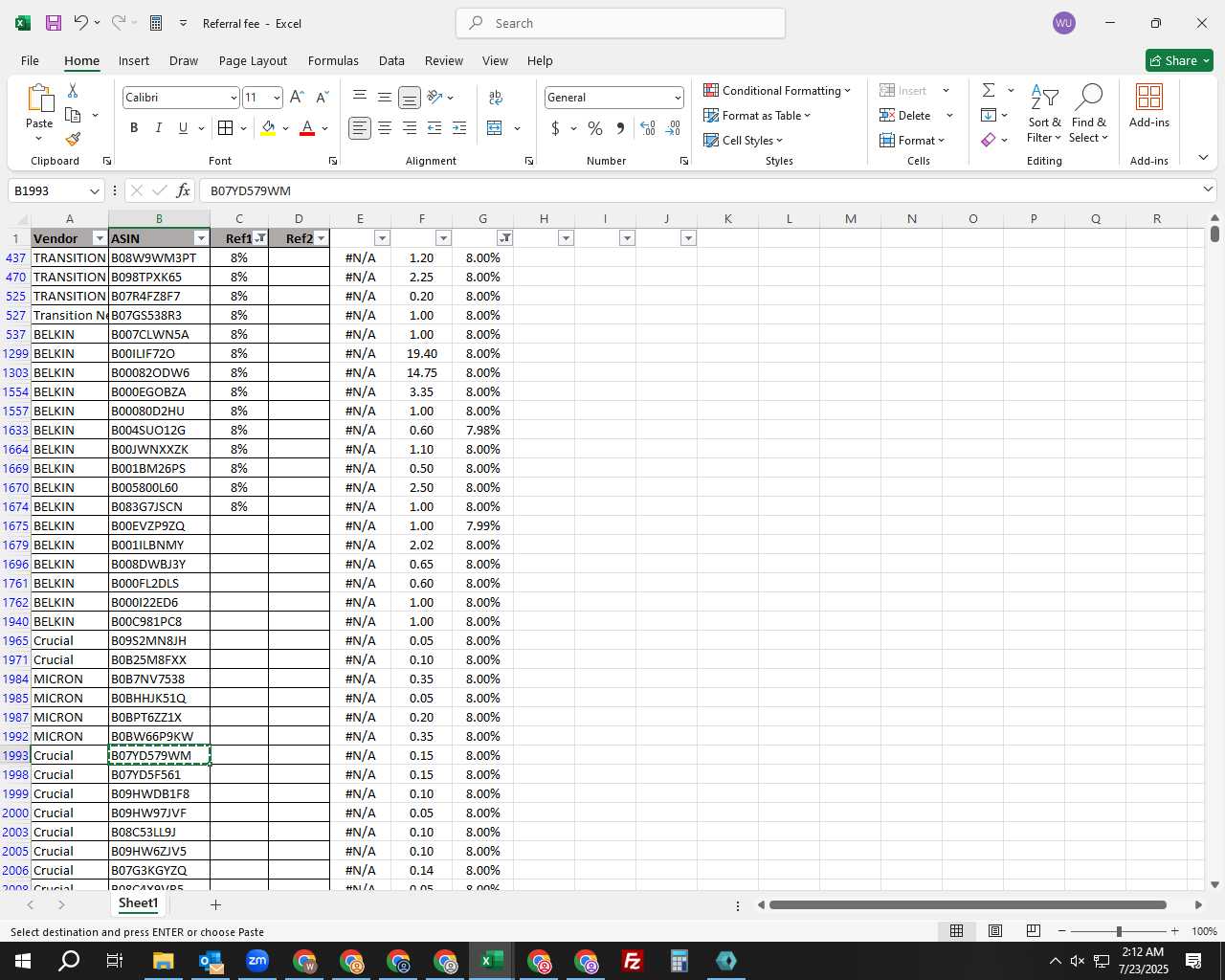Switch to the Formulas tab
The width and height of the screenshot is (1225, 980).
click(x=333, y=60)
